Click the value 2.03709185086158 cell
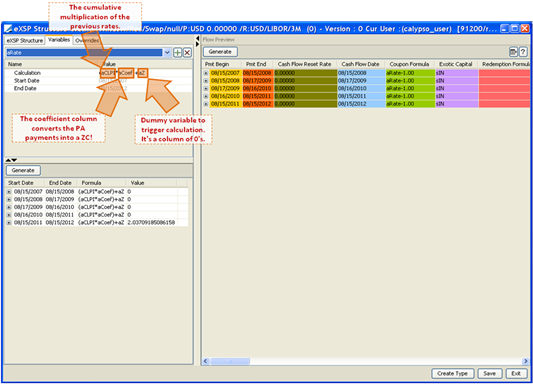533x384 pixels. [151, 223]
